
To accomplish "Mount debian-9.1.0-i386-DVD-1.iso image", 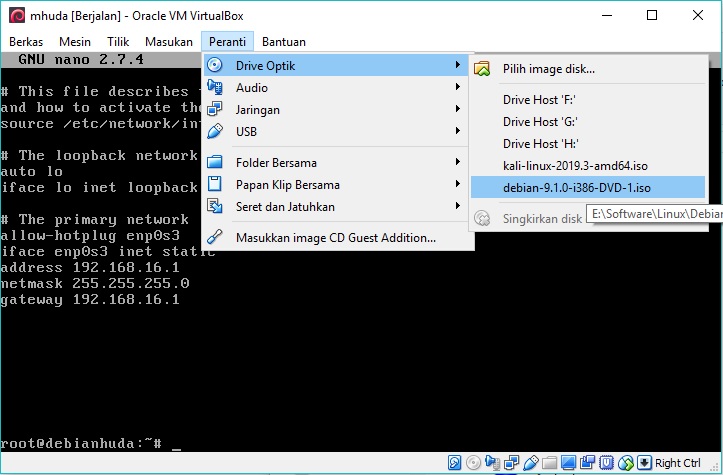I will click(588, 187).
